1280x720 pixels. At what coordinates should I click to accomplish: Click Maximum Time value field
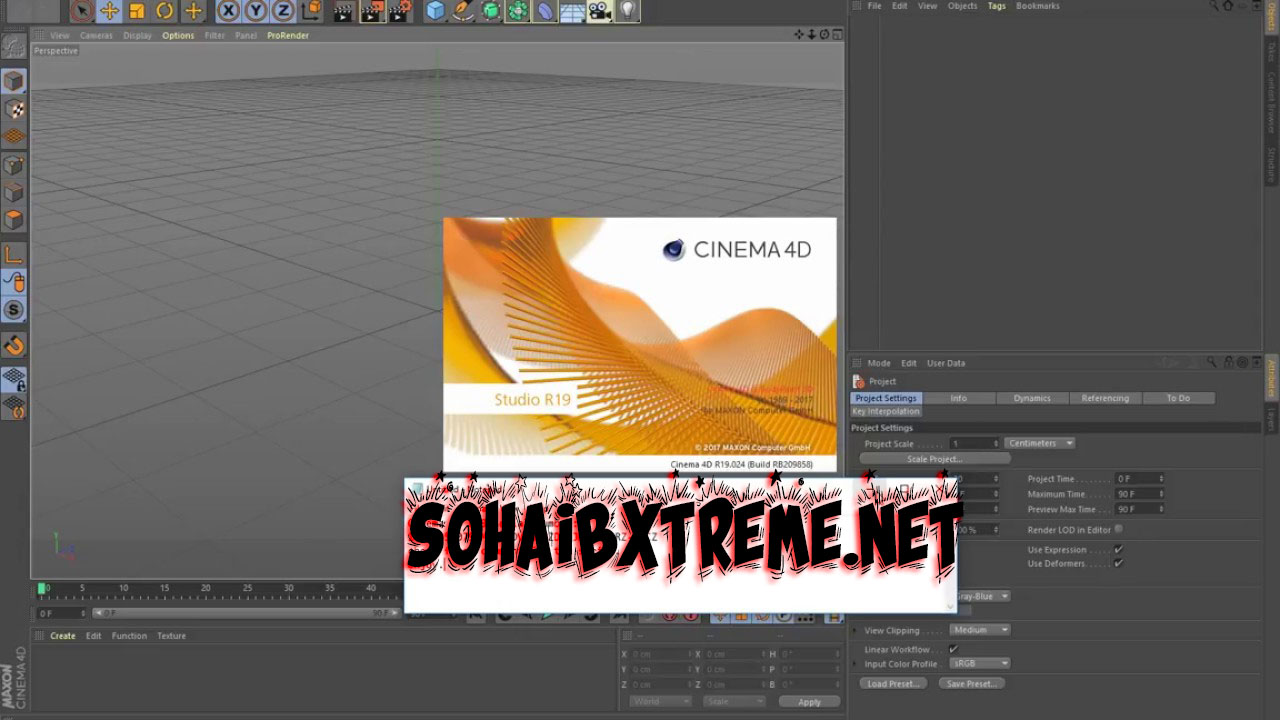[1140, 494]
